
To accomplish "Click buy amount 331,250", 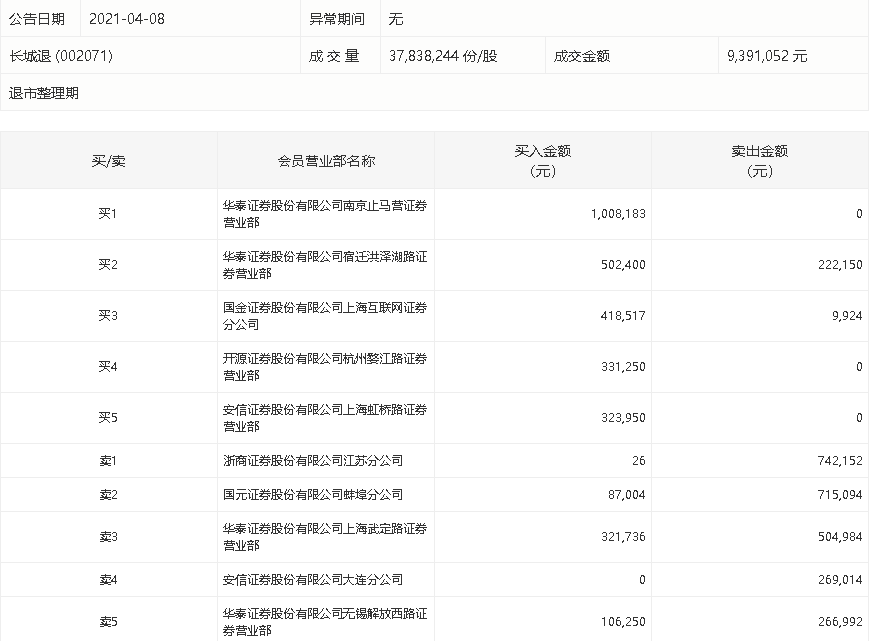I will click(x=623, y=366).
